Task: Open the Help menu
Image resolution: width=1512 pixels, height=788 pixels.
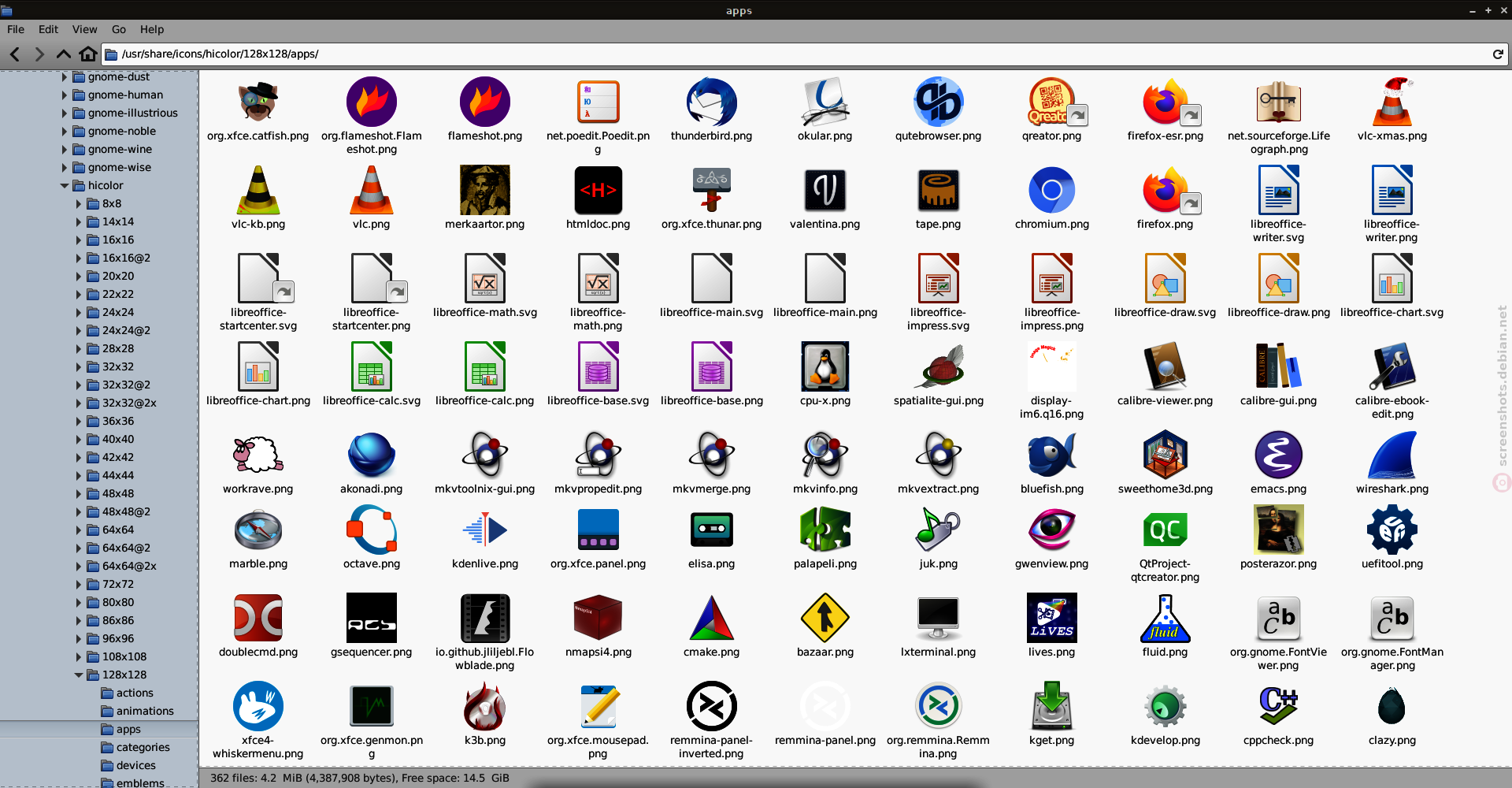Action: click(152, 29)
